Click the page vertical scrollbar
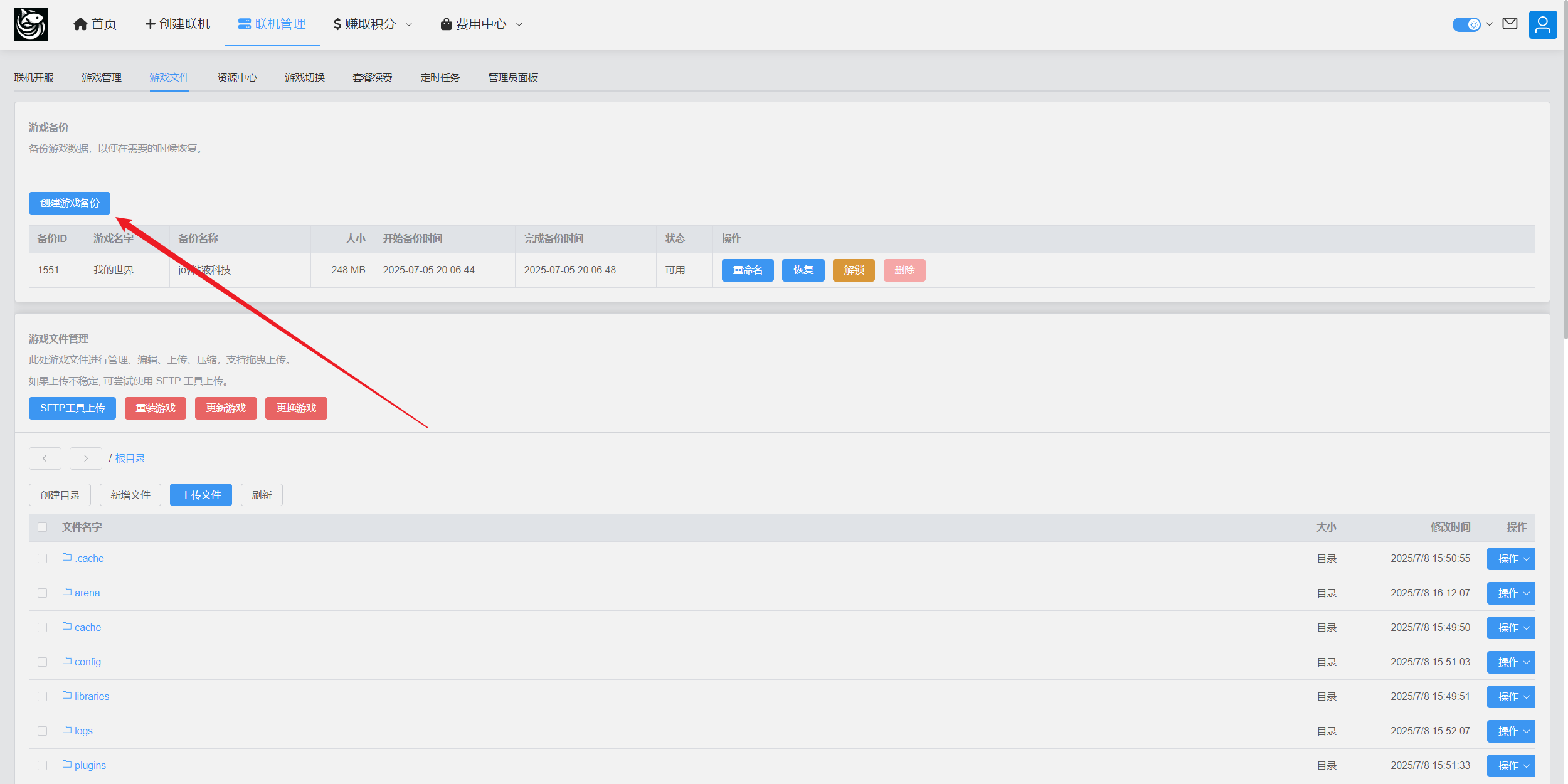Screen dimensions: 1568x784 [x=1564, y=169]
